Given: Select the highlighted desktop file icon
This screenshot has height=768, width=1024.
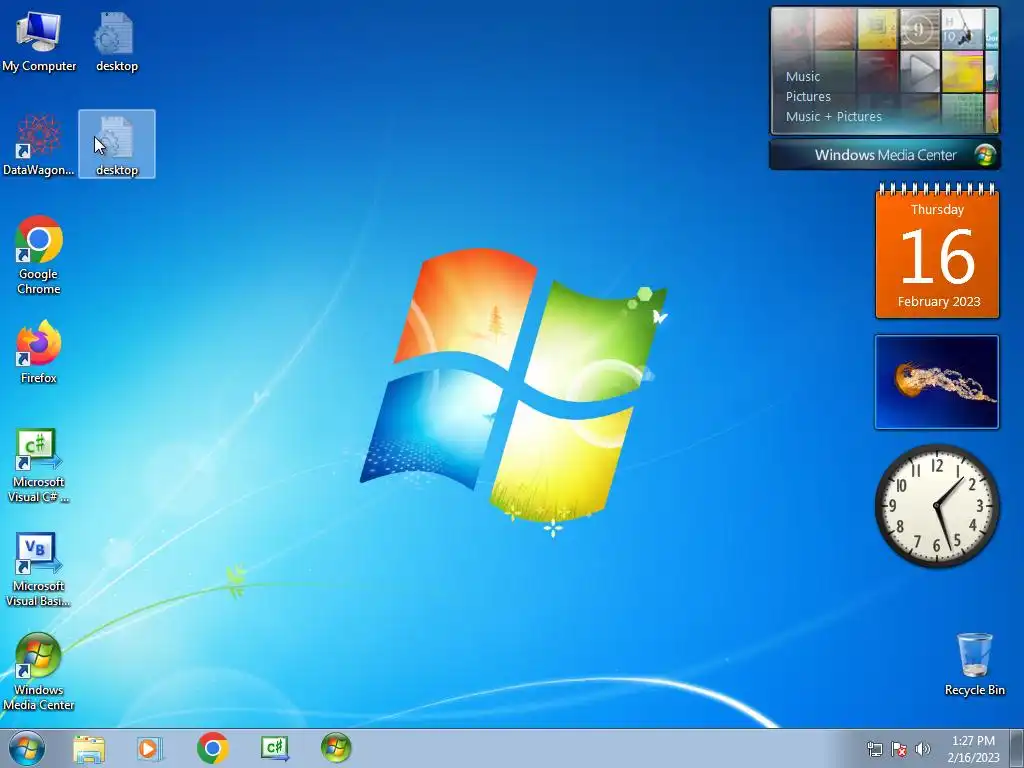Looking at the screenshot, I should 116,144.
